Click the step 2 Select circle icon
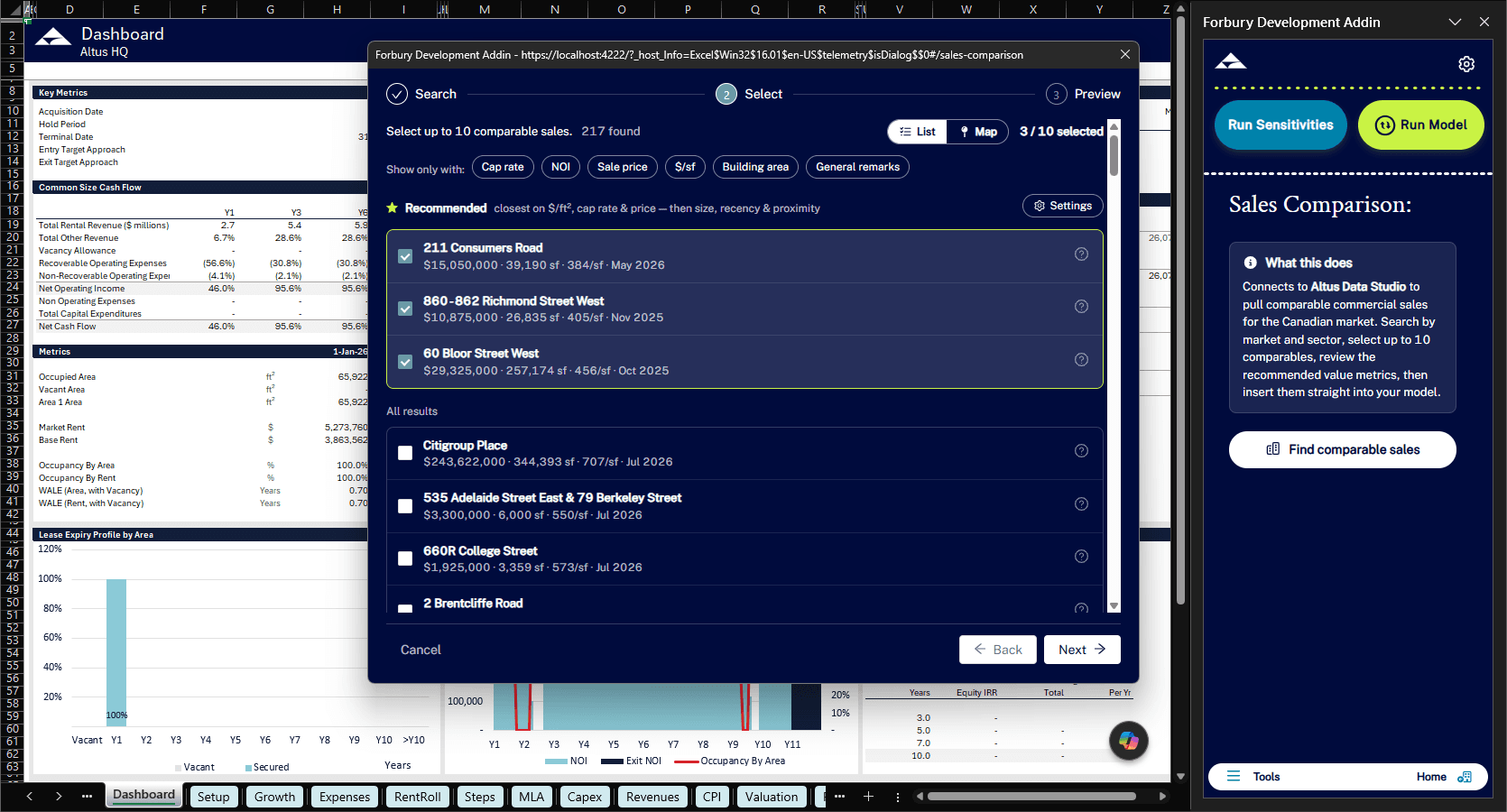The image size is (1507, 812). [726, 94]
